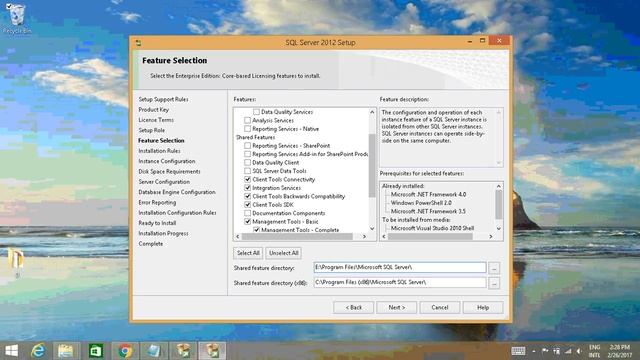Click the Server Configuration step
Image resolution: width=640 pixels, height=360 pixels.
pyautogui.click(x=164, y=182)
